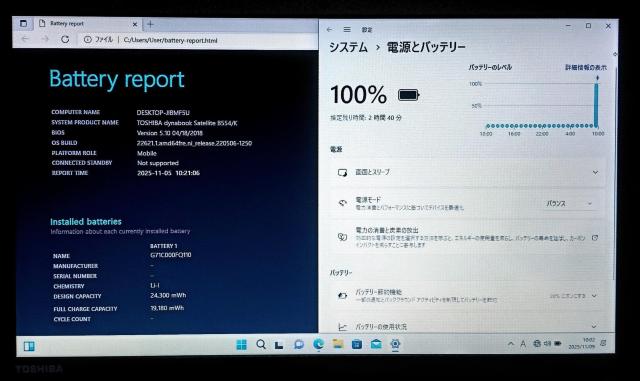Click the file info icon in address bar
The height and width of the screenshot is (381, 640).
pos(87,40)
